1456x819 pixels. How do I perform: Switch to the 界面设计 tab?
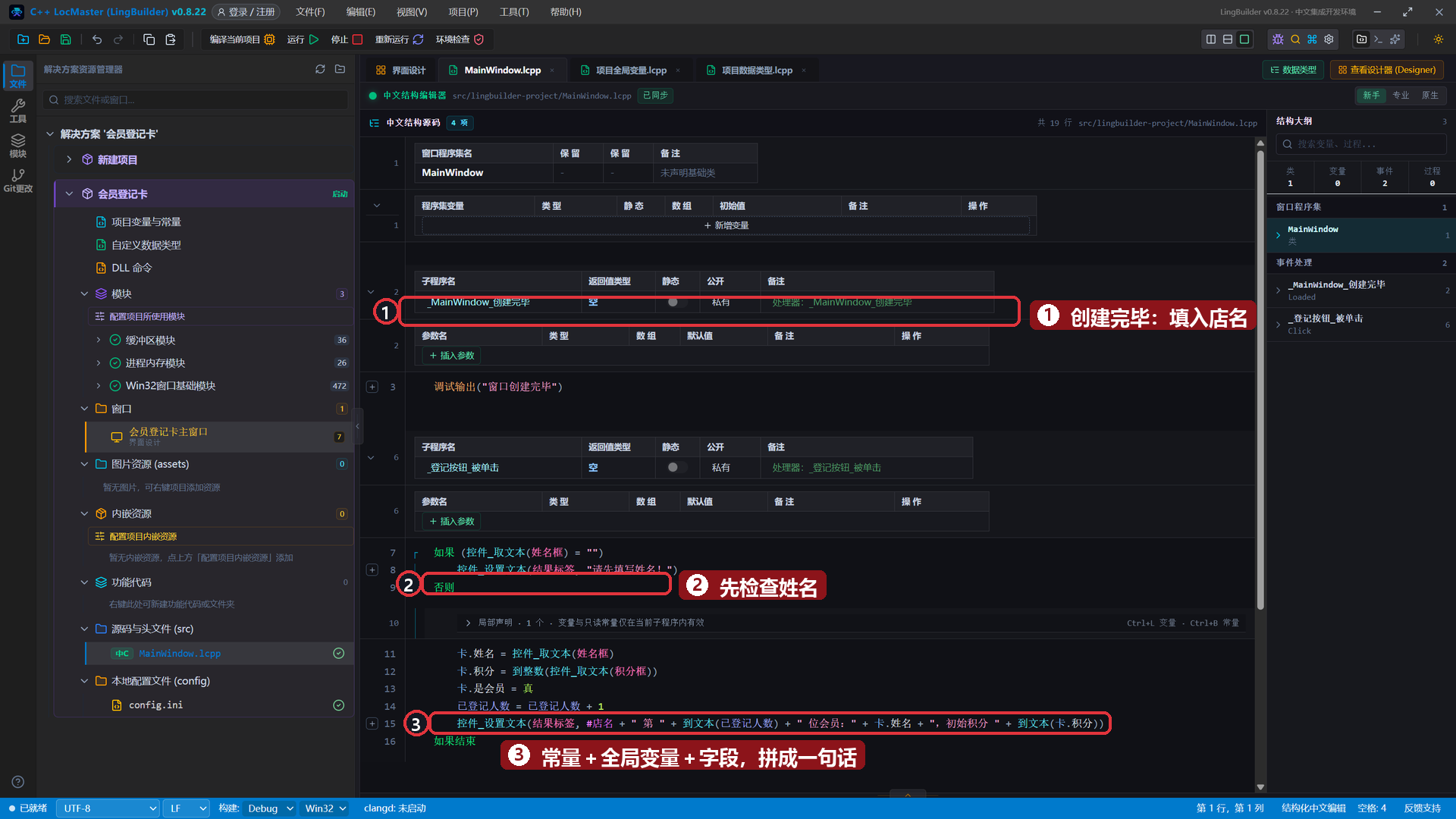pyautogui.click(x=401, y=70)
